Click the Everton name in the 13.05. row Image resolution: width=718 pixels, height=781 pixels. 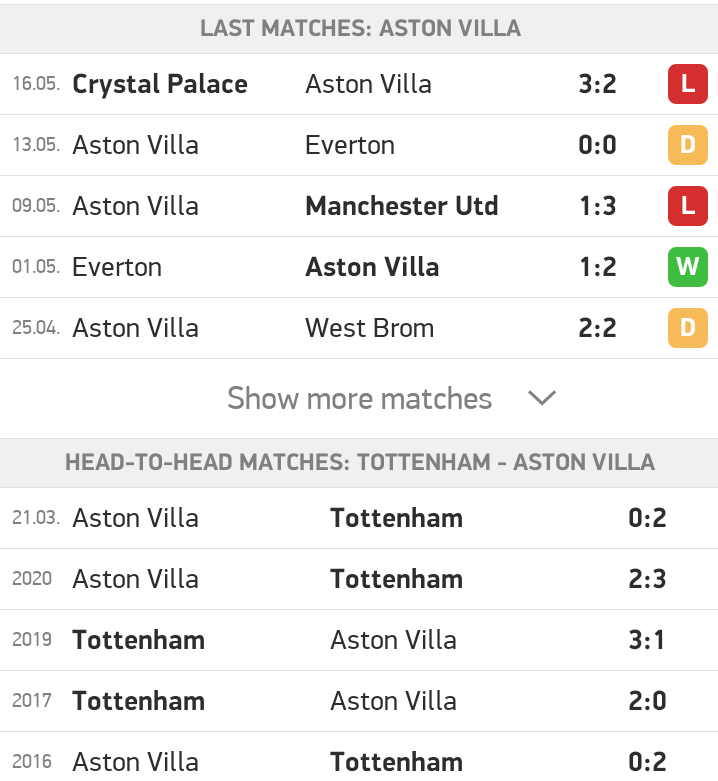(350, 145)
